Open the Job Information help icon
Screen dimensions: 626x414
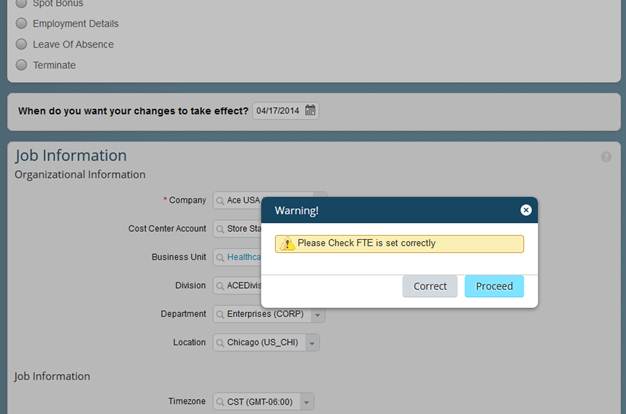tap(606, 157)
